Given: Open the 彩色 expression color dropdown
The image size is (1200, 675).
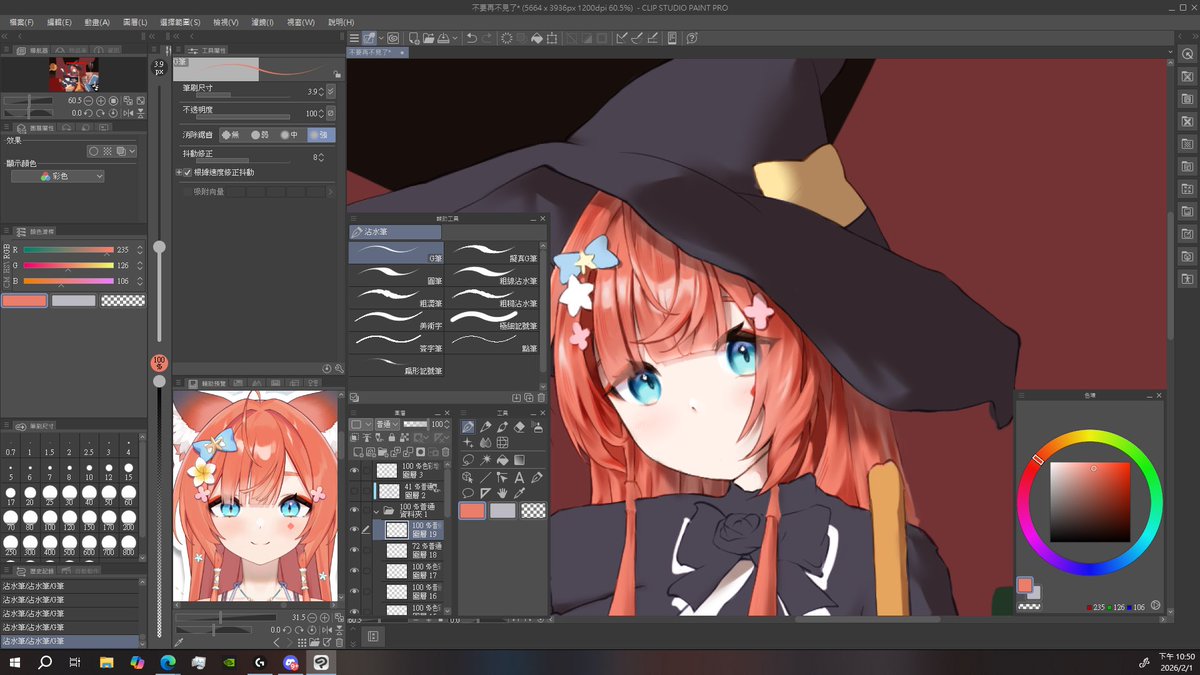Looking at the screenshot, I should tap(57, 176).
